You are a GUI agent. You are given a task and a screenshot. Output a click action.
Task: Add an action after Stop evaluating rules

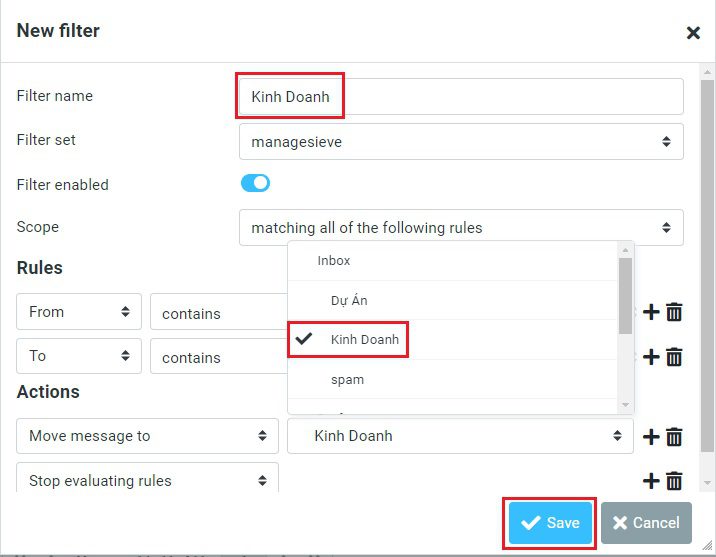pos(651,481)
